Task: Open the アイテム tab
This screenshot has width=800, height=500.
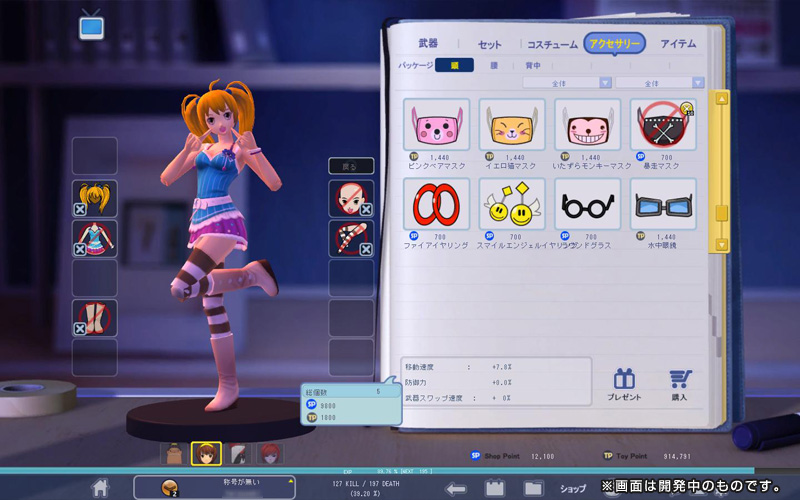Action: pos(678,44)
